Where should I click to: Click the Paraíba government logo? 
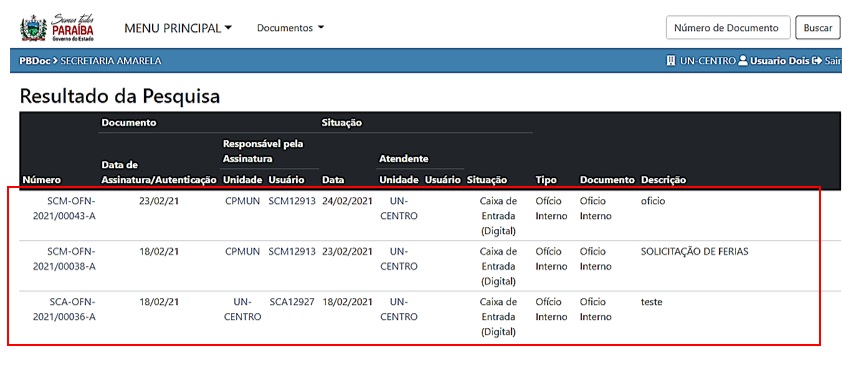click(x=57, y=28)
